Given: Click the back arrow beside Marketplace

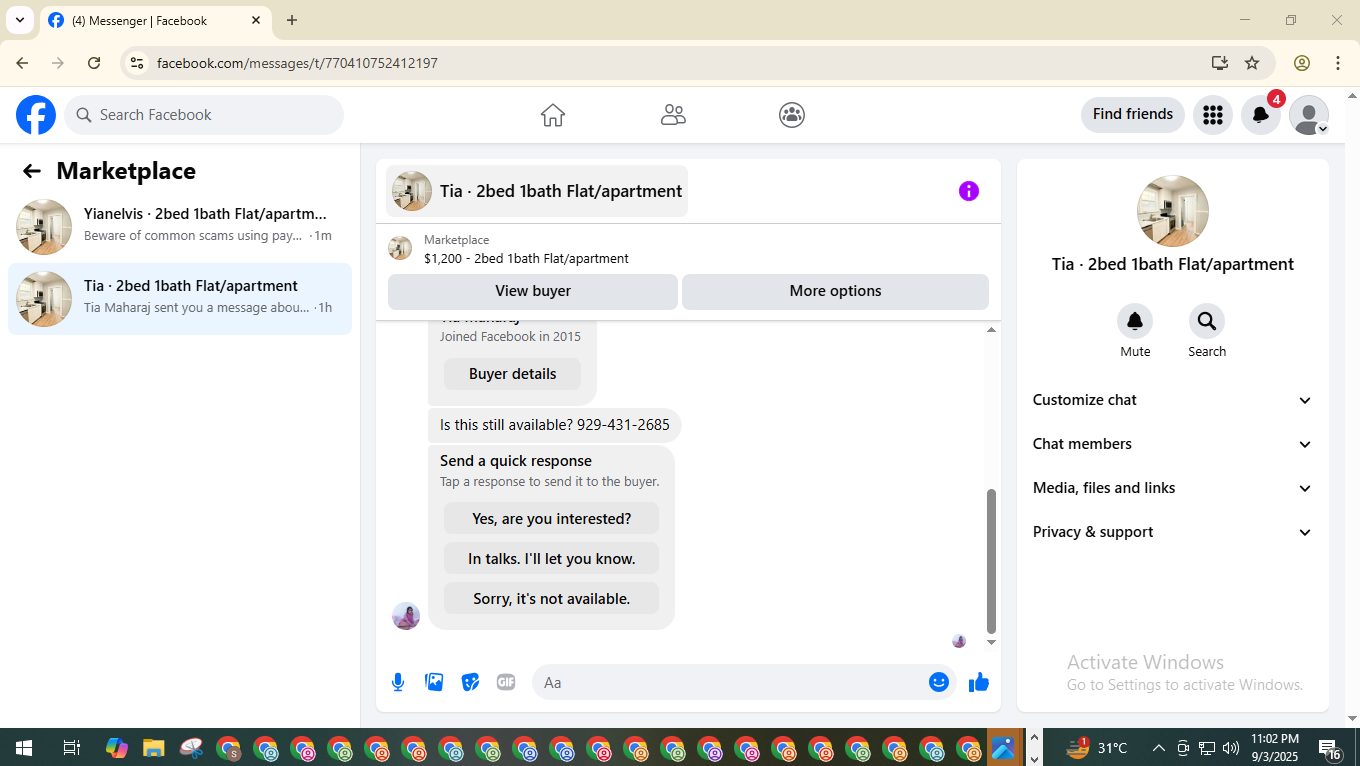Looking at the screenshot, I should [x=32, y=171].
